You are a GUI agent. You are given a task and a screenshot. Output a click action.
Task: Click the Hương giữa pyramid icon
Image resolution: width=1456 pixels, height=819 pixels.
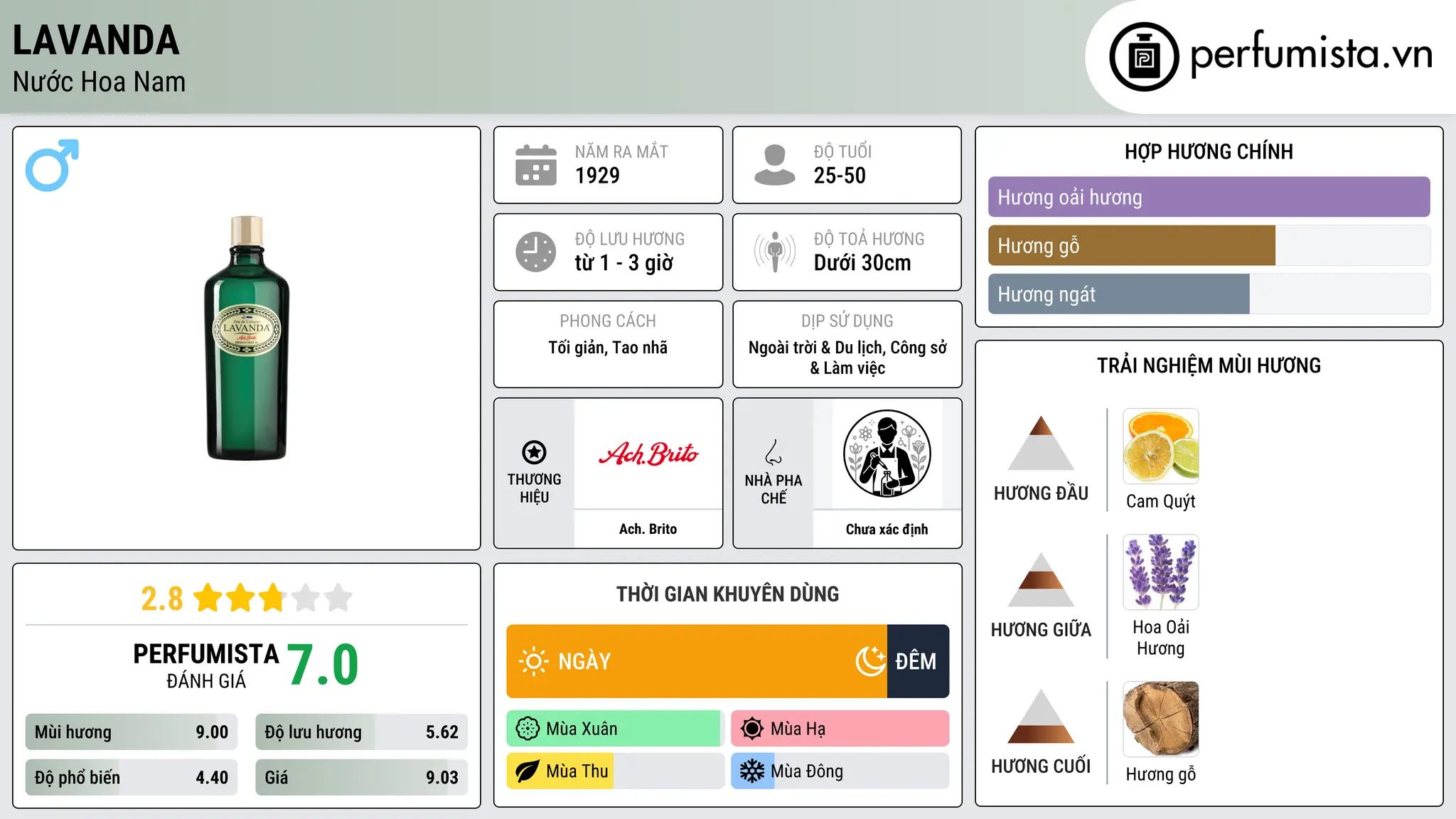pos(1041,579)
